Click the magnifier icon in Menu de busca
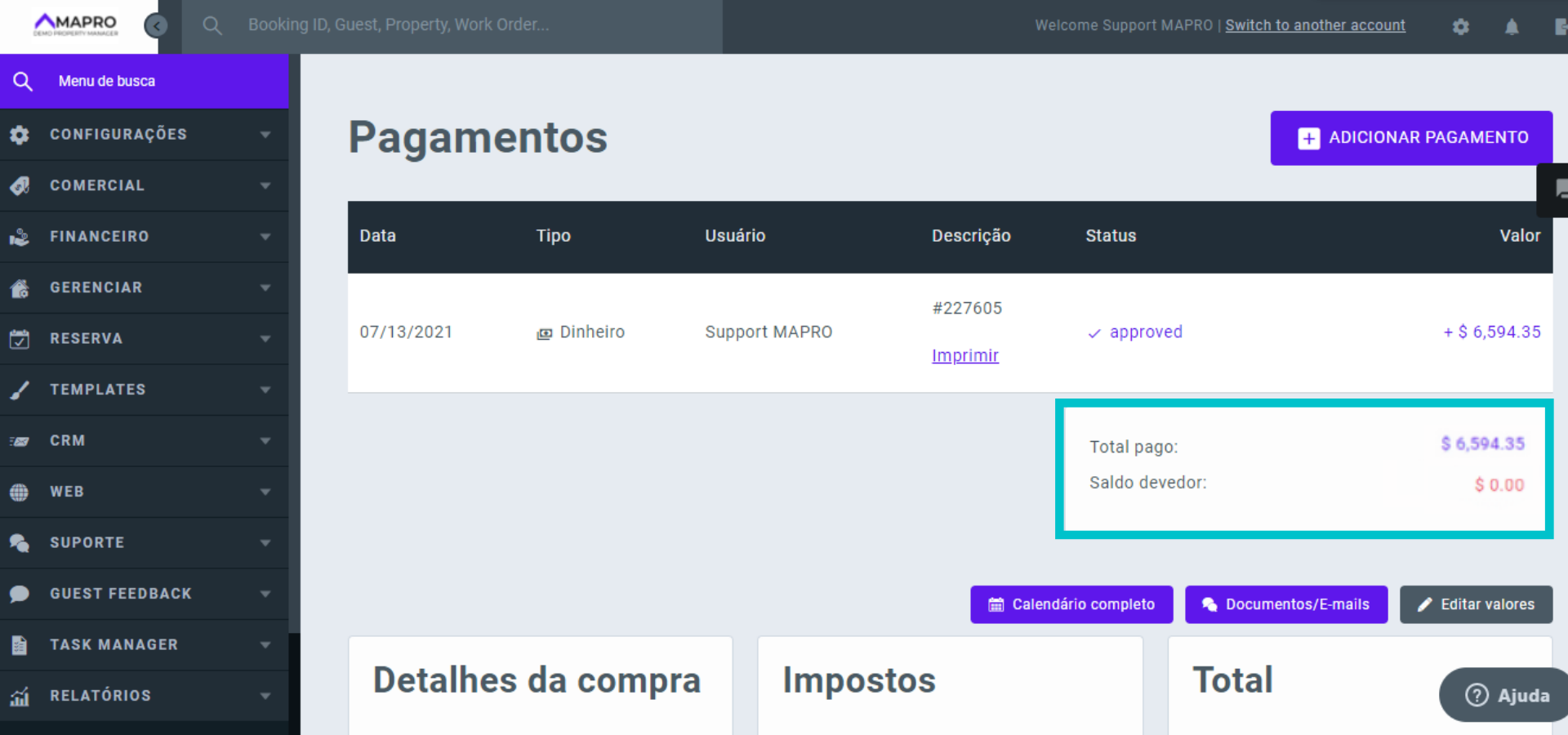1568x735 pixels. [23, 81]
